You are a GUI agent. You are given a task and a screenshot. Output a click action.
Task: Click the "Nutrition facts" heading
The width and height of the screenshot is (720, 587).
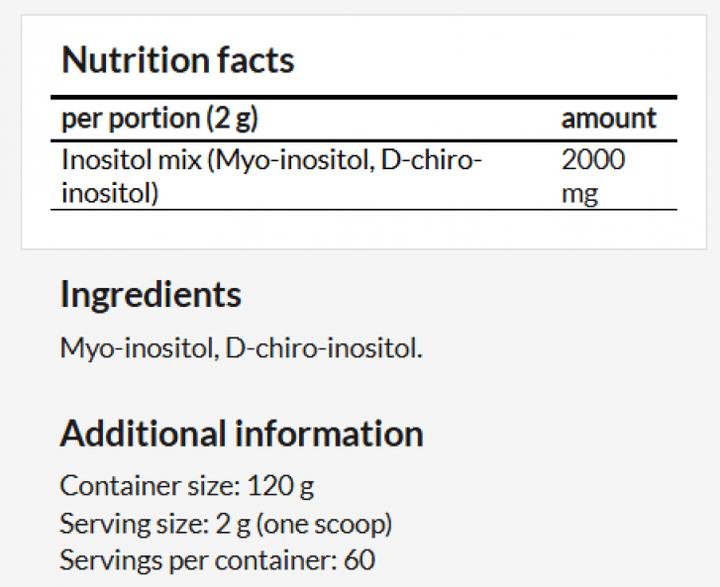pos(178,60)
